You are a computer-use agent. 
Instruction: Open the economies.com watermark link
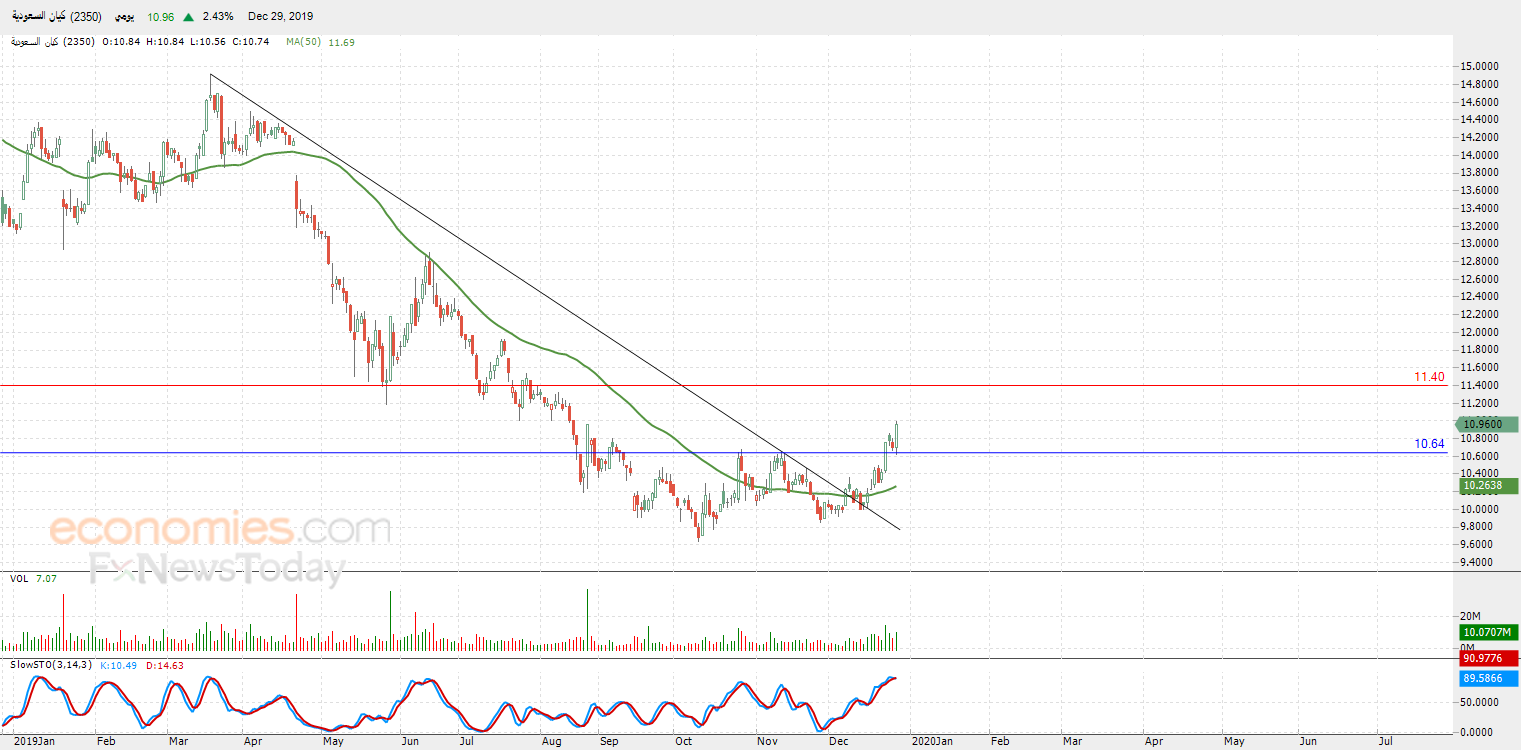(220, 528)
